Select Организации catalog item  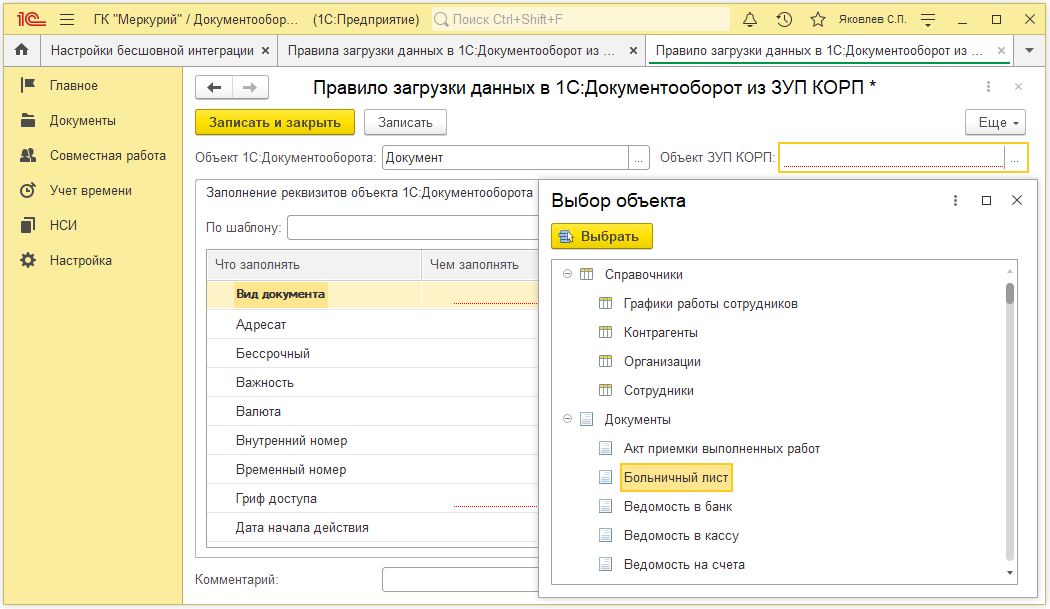(662, 362)
